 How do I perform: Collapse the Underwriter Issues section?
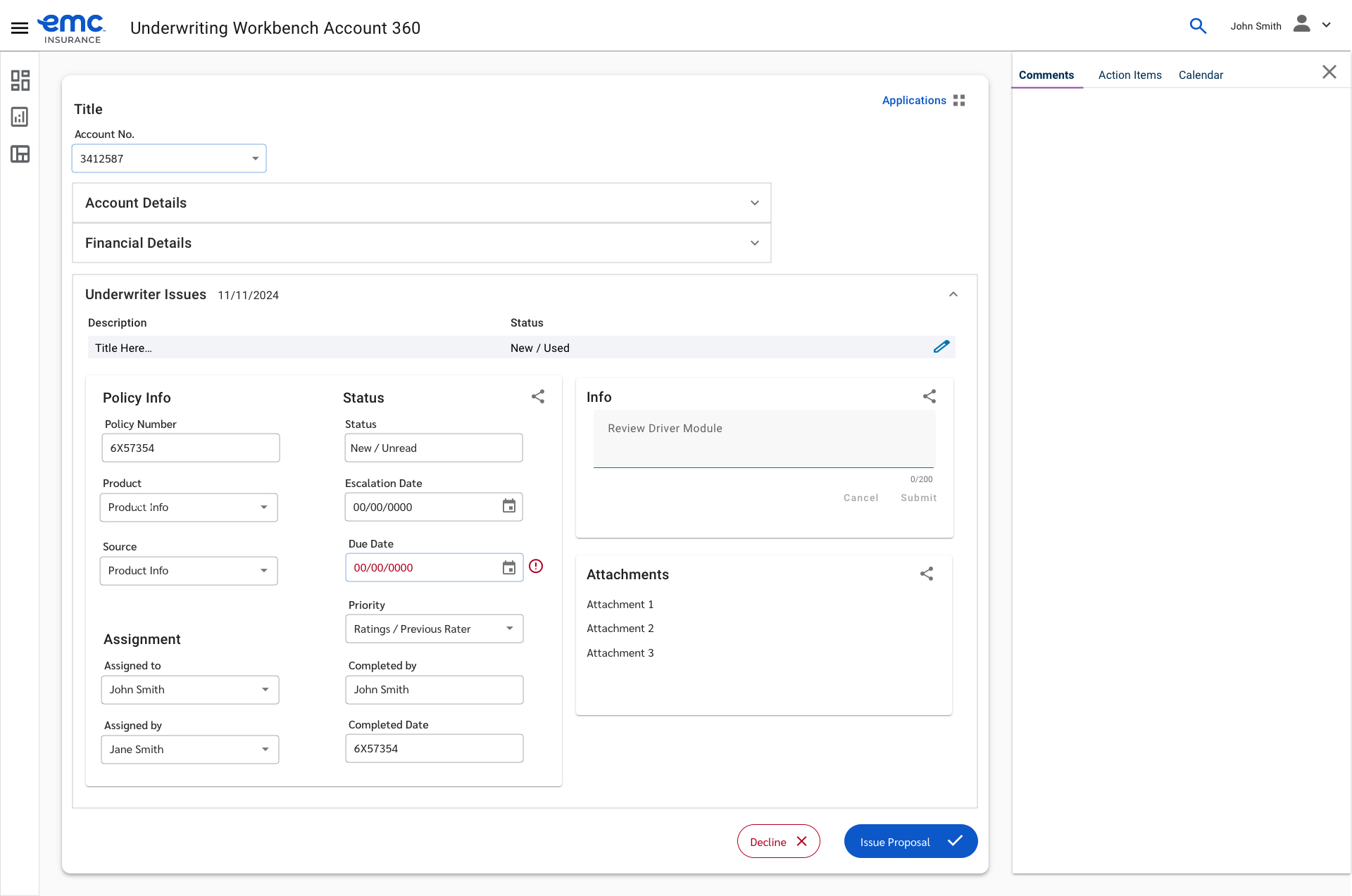coord(953,294)
